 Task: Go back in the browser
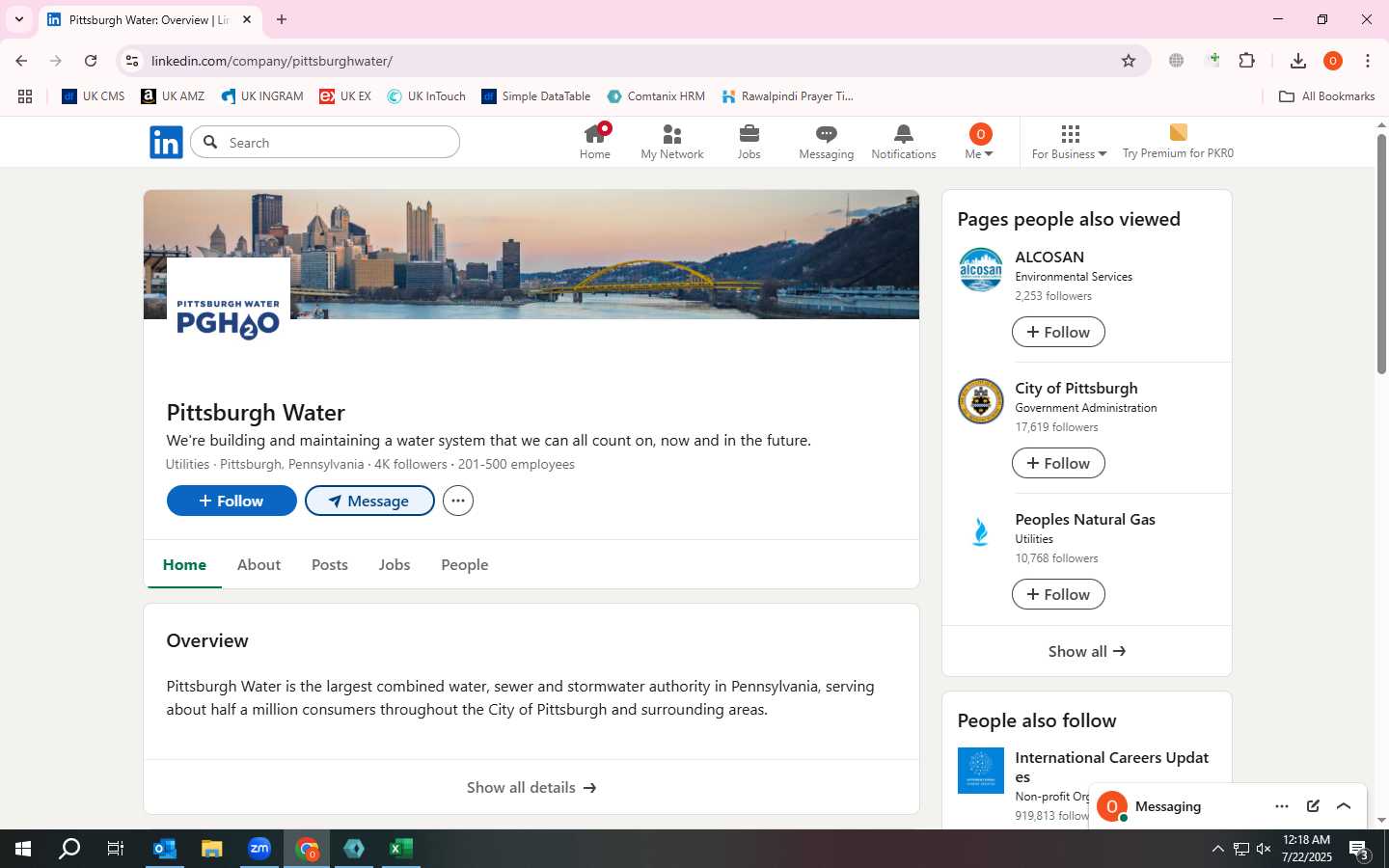point(21,61)
